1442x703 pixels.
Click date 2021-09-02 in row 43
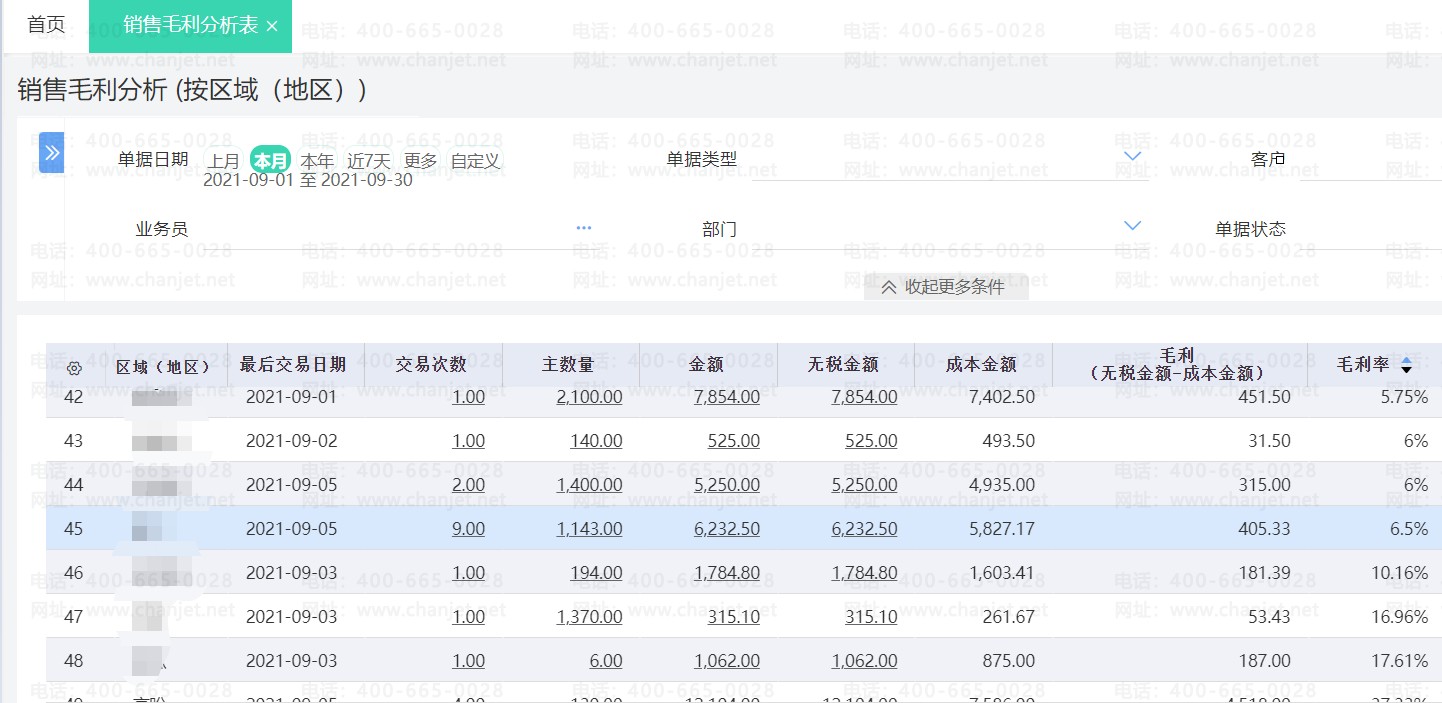(x=292, y=441)
